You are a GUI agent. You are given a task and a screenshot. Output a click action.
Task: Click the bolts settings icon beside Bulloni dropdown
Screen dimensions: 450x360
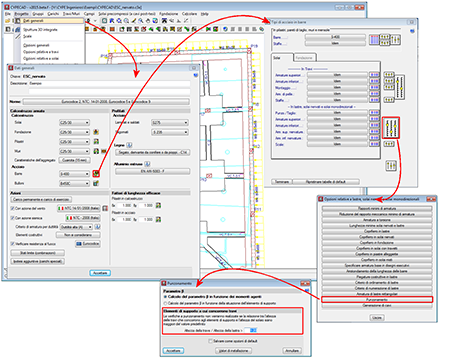(x=96, y=183)
